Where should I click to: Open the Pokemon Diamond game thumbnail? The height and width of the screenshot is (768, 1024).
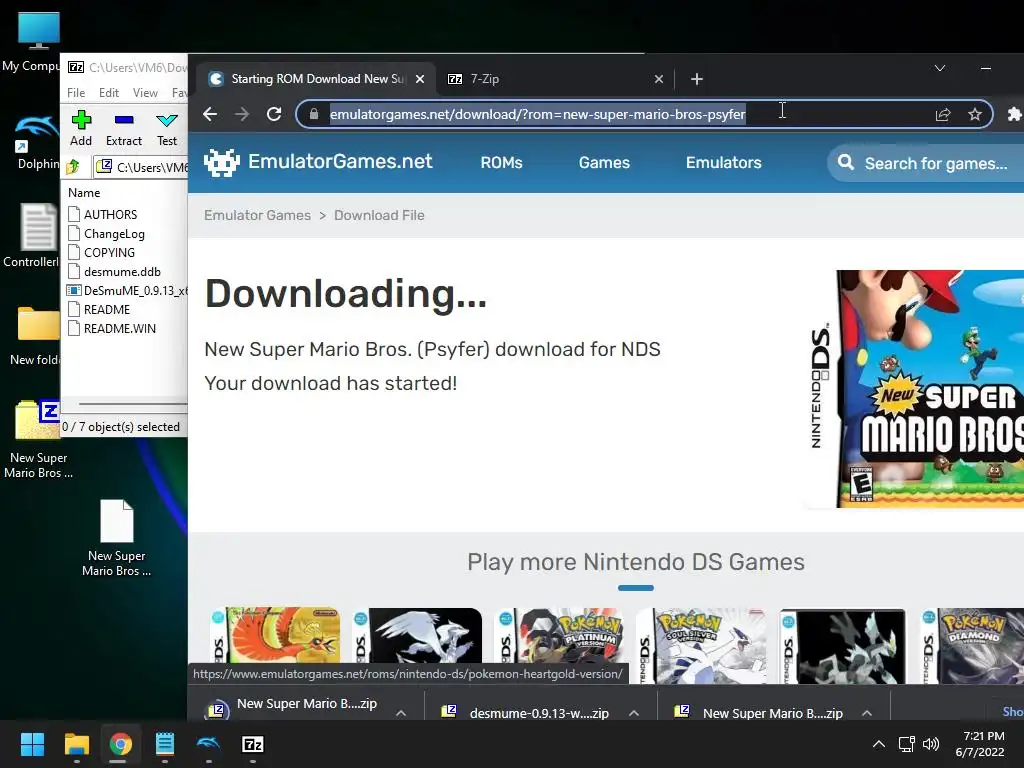[x=972, y=646]
